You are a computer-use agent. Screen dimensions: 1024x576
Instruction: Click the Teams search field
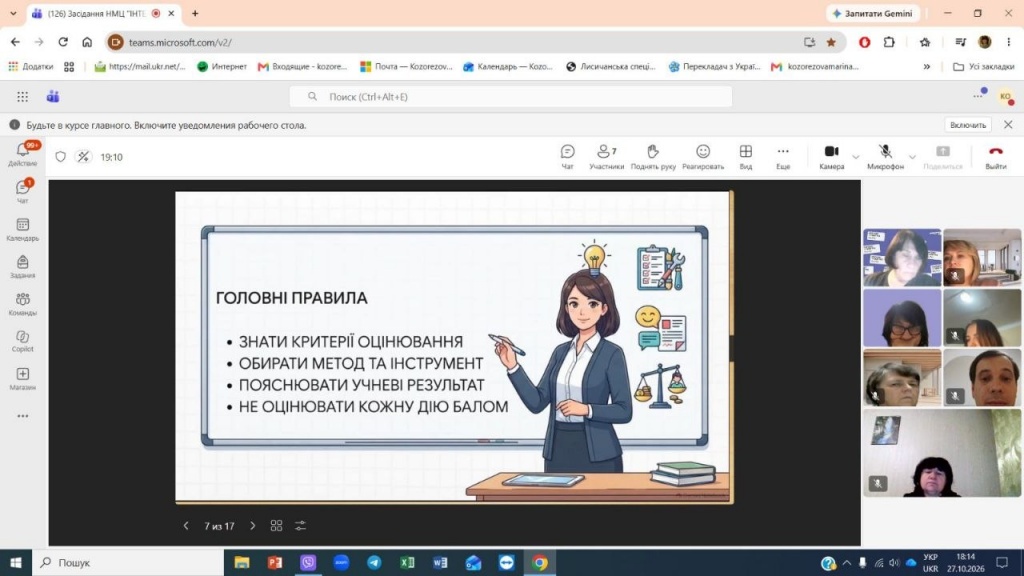(x=511, y=97)
